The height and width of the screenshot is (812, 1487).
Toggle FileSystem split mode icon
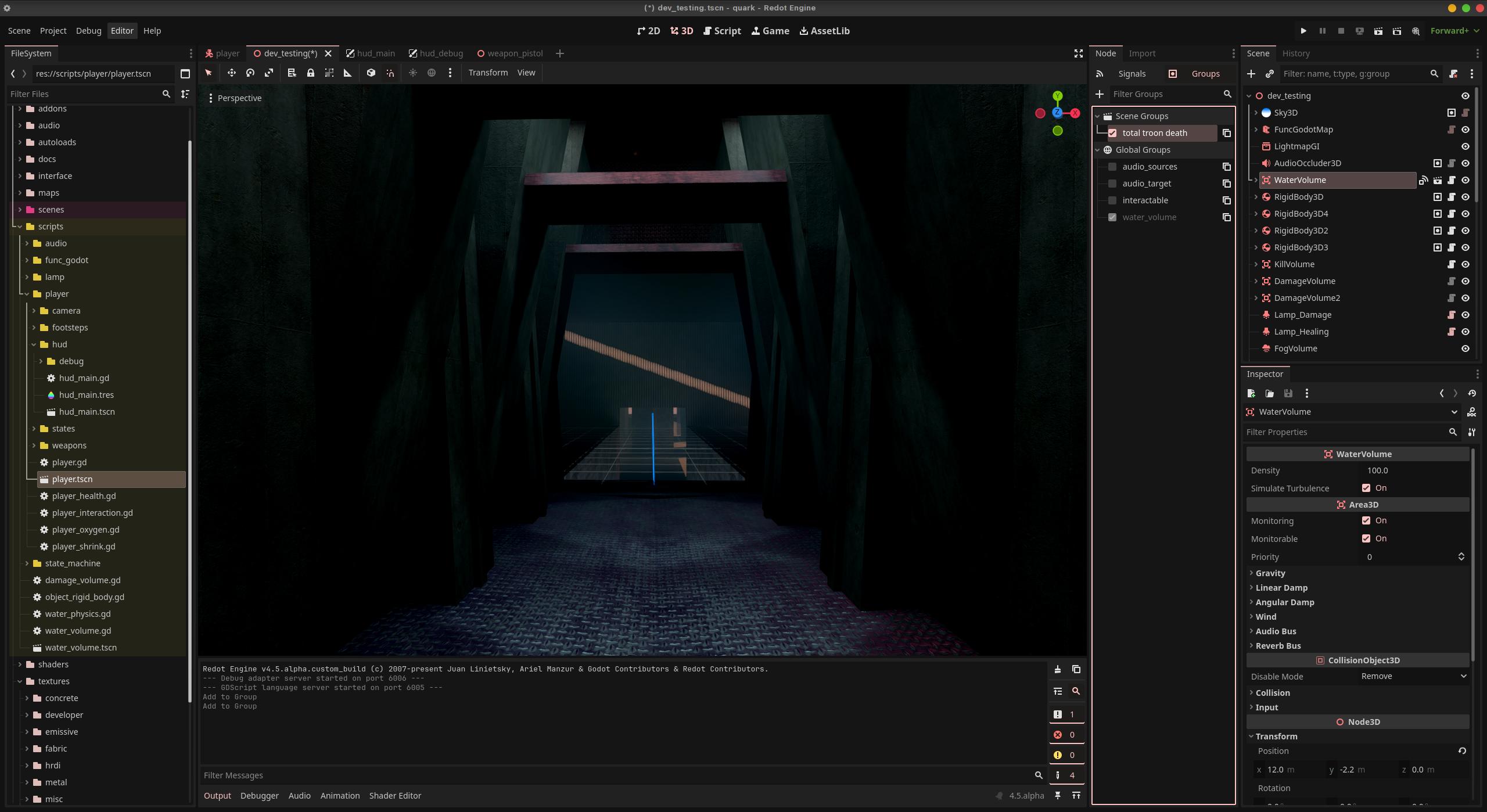(185, 74)
